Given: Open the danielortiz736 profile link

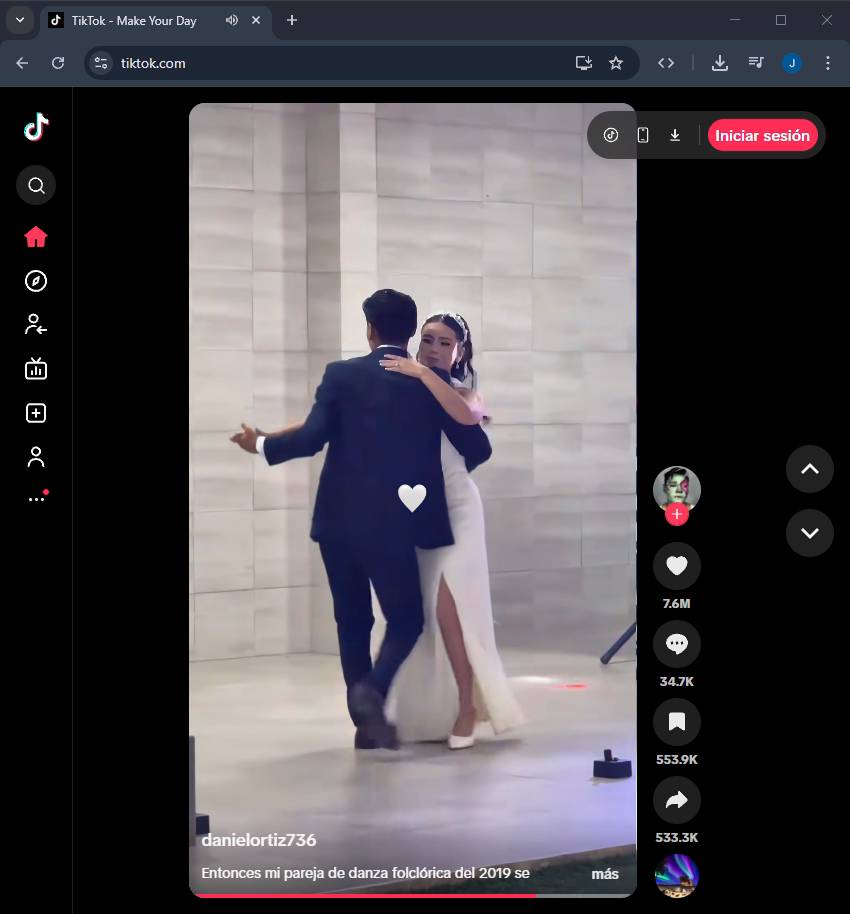Looking at the screenshot, I should (259, 841).
